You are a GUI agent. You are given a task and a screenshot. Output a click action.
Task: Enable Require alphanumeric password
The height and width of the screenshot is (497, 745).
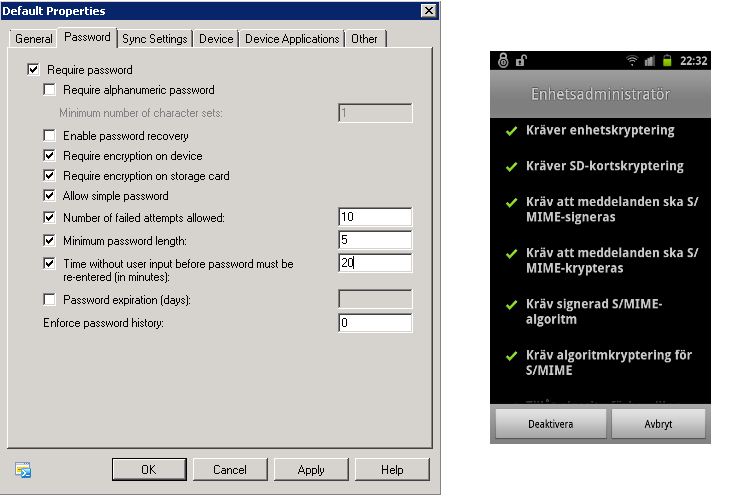50,90
